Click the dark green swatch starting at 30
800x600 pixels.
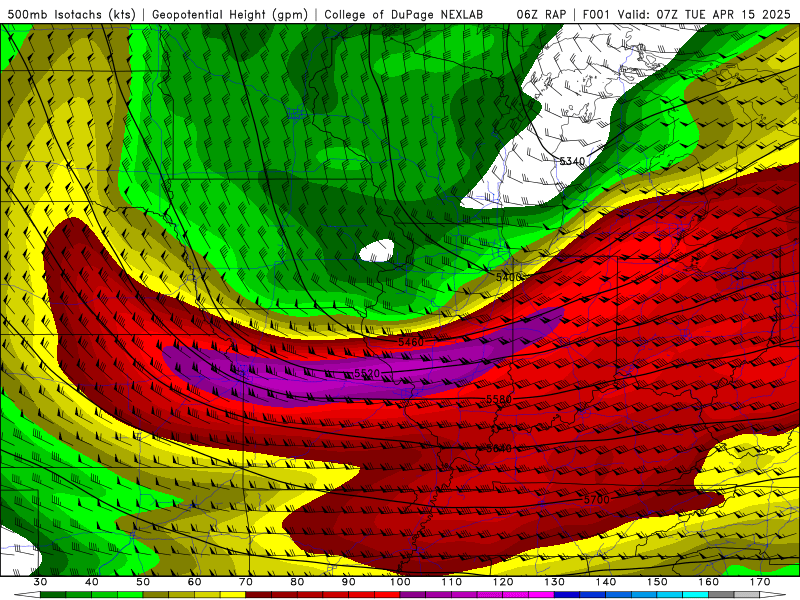pos(53,595)
